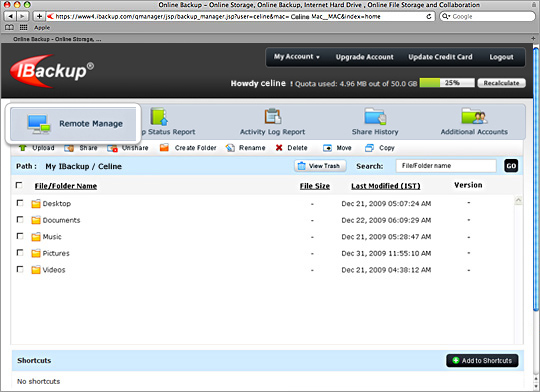Image resolution: width=540 pixels, height=392 pixels.
Task: Toggle the select-all checkbox in header
Action: pos(19,185)
